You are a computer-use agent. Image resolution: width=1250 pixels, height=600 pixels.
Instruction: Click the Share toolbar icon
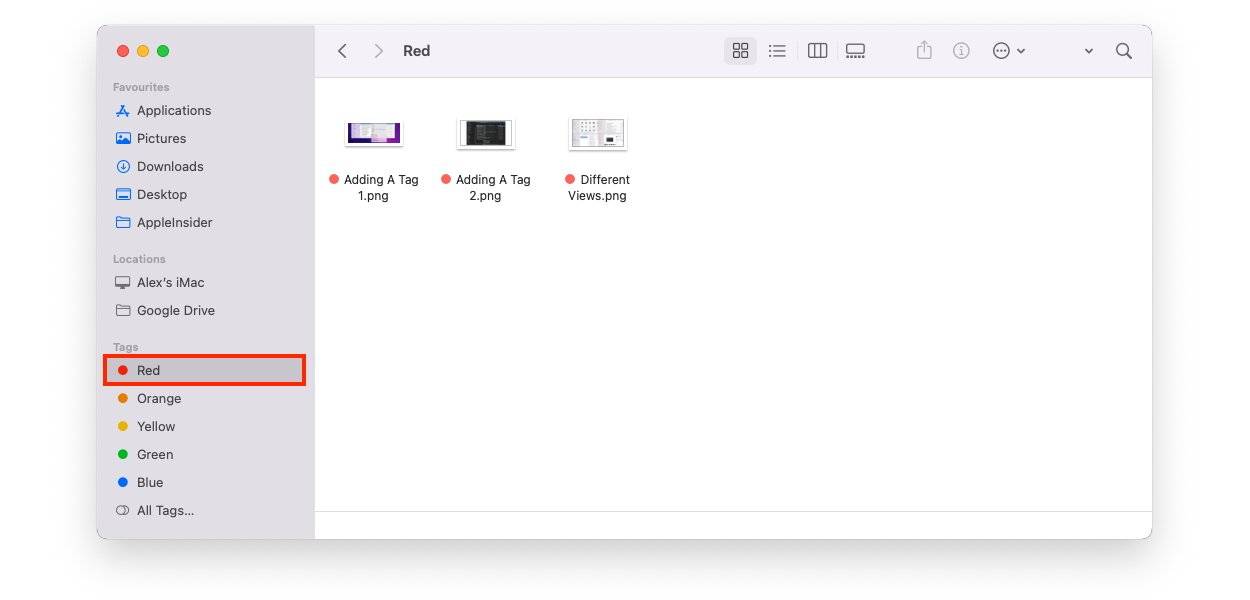(924, 51)
